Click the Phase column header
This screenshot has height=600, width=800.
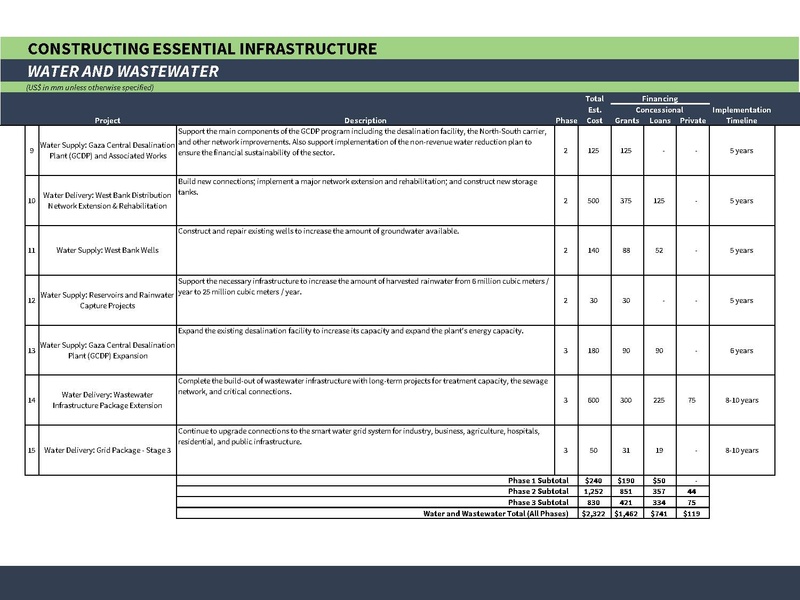(565, 121)
